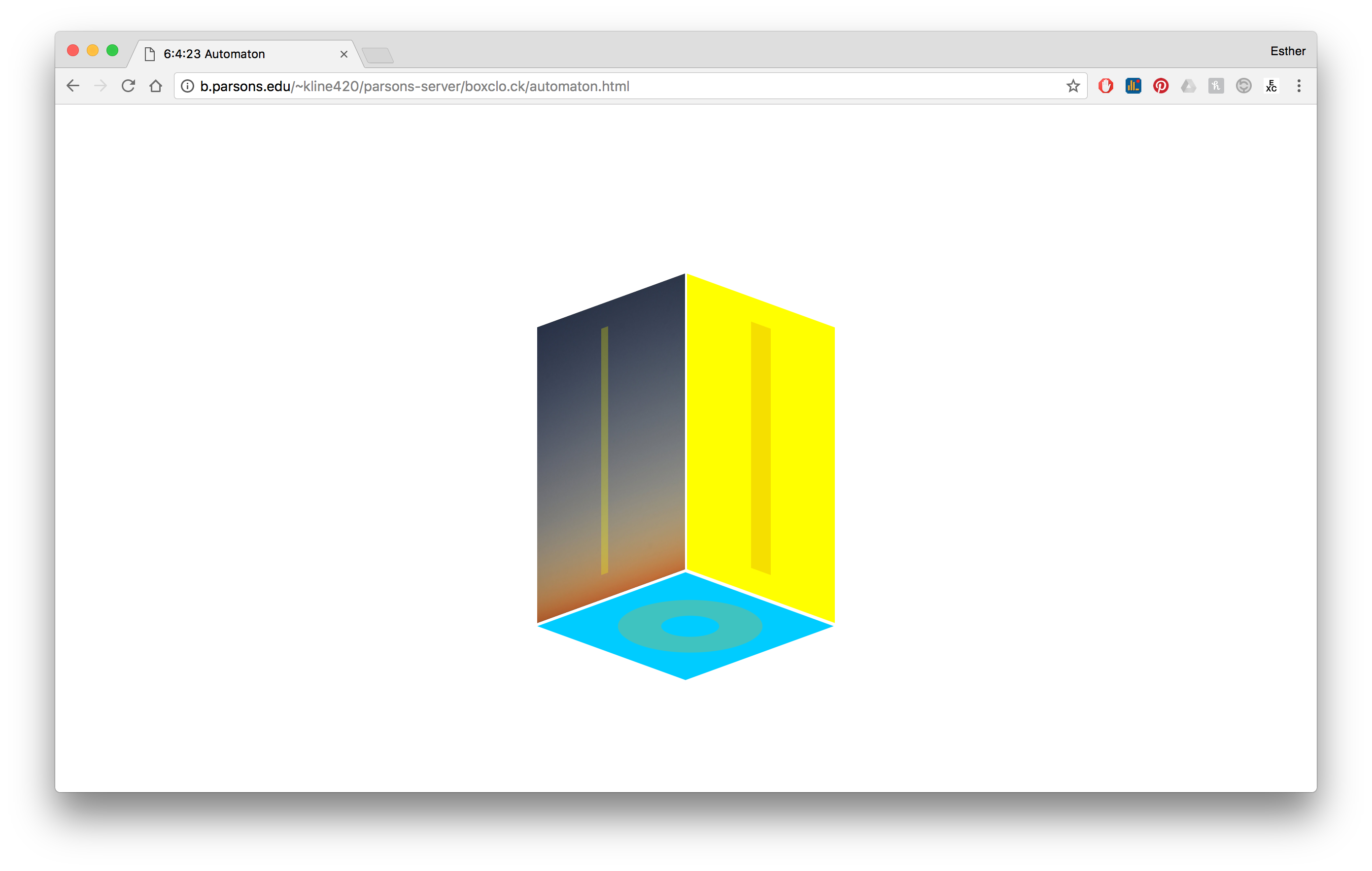
Task: Bookmark this page with the star icon
Action: pyautogui.click(x=1073, y=86)
